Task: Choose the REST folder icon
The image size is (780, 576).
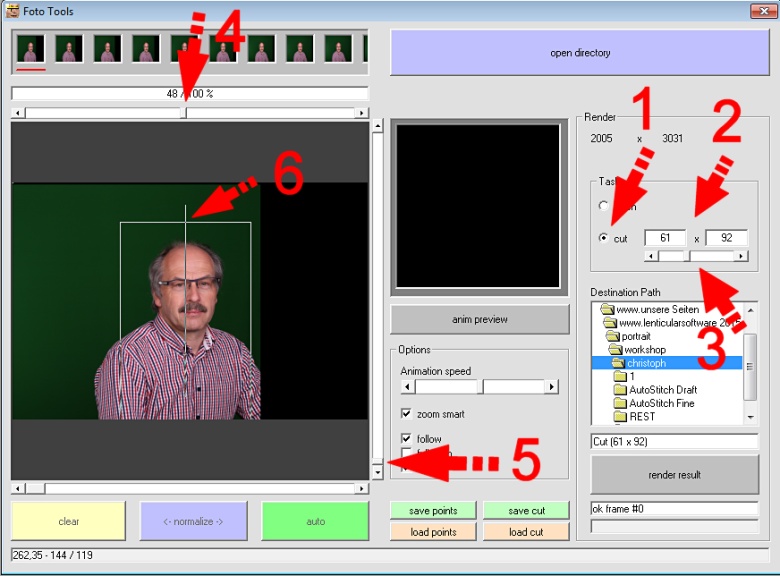Action: pos(620,416)
